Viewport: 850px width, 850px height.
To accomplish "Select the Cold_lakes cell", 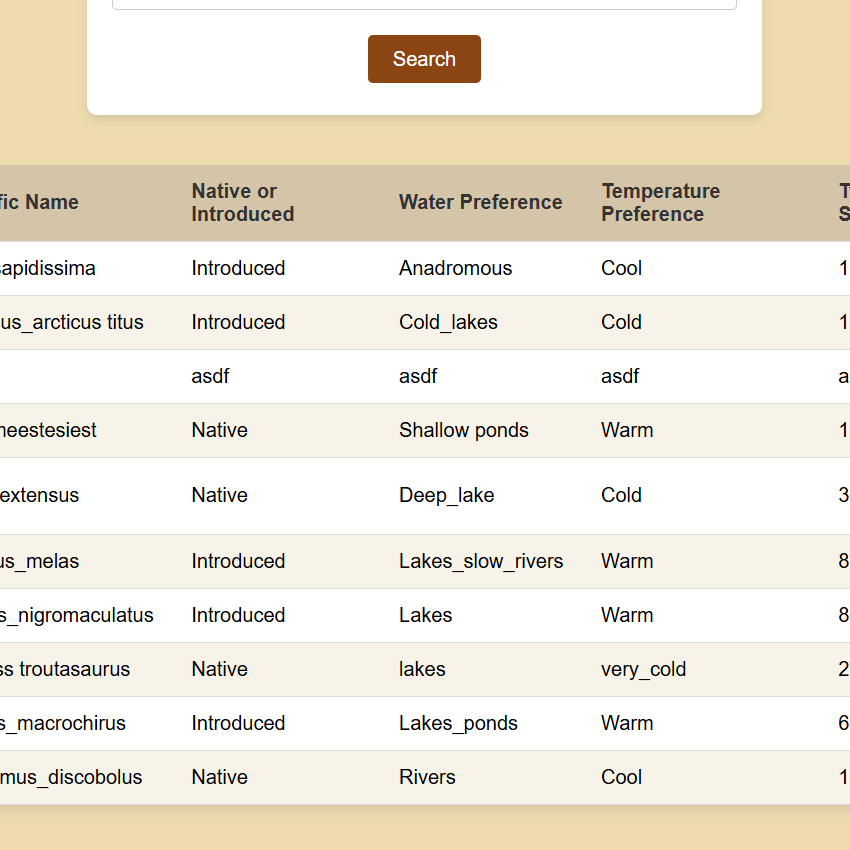I will (448, 322).
